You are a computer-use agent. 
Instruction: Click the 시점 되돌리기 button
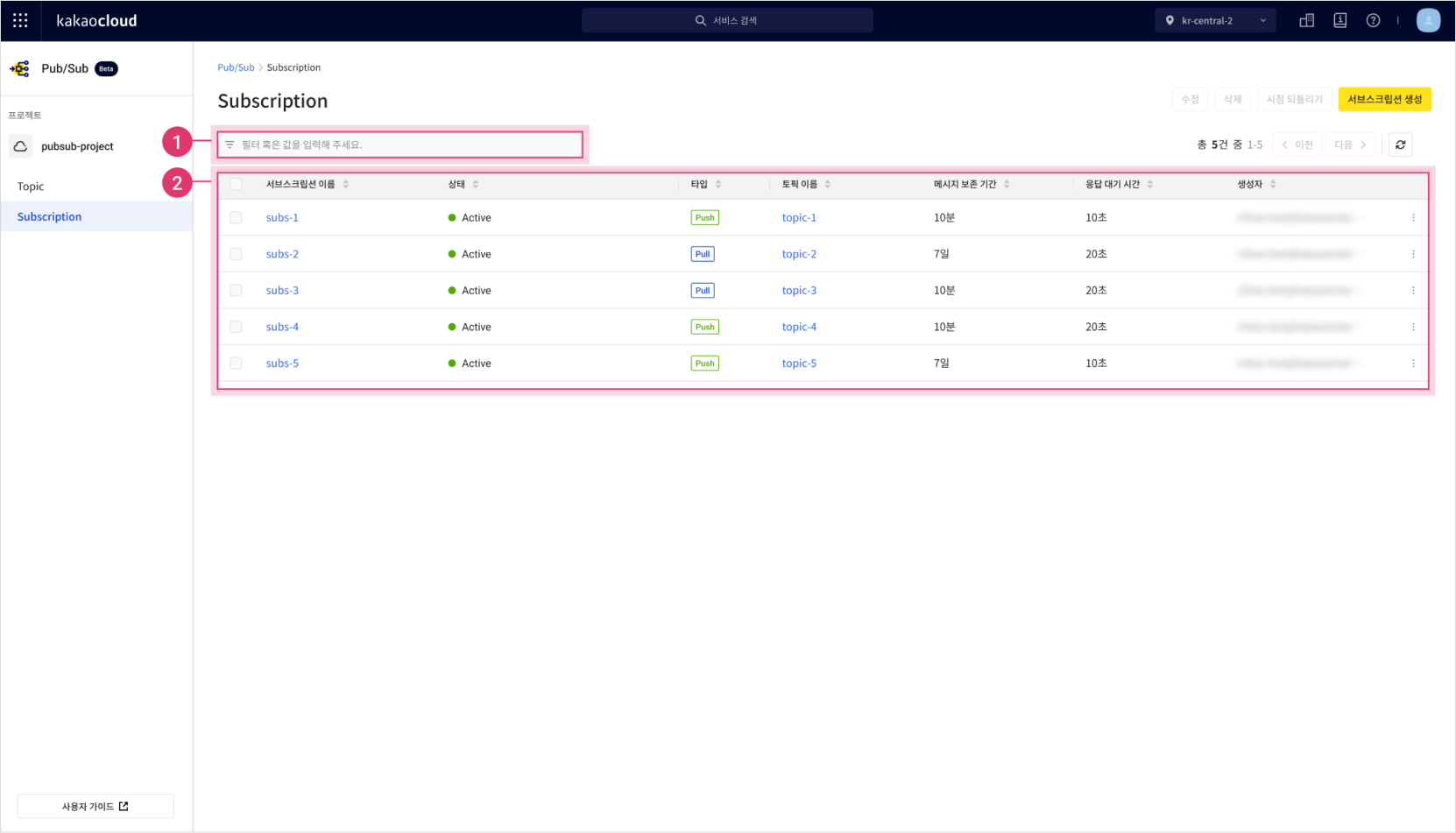coord(1294,99)
